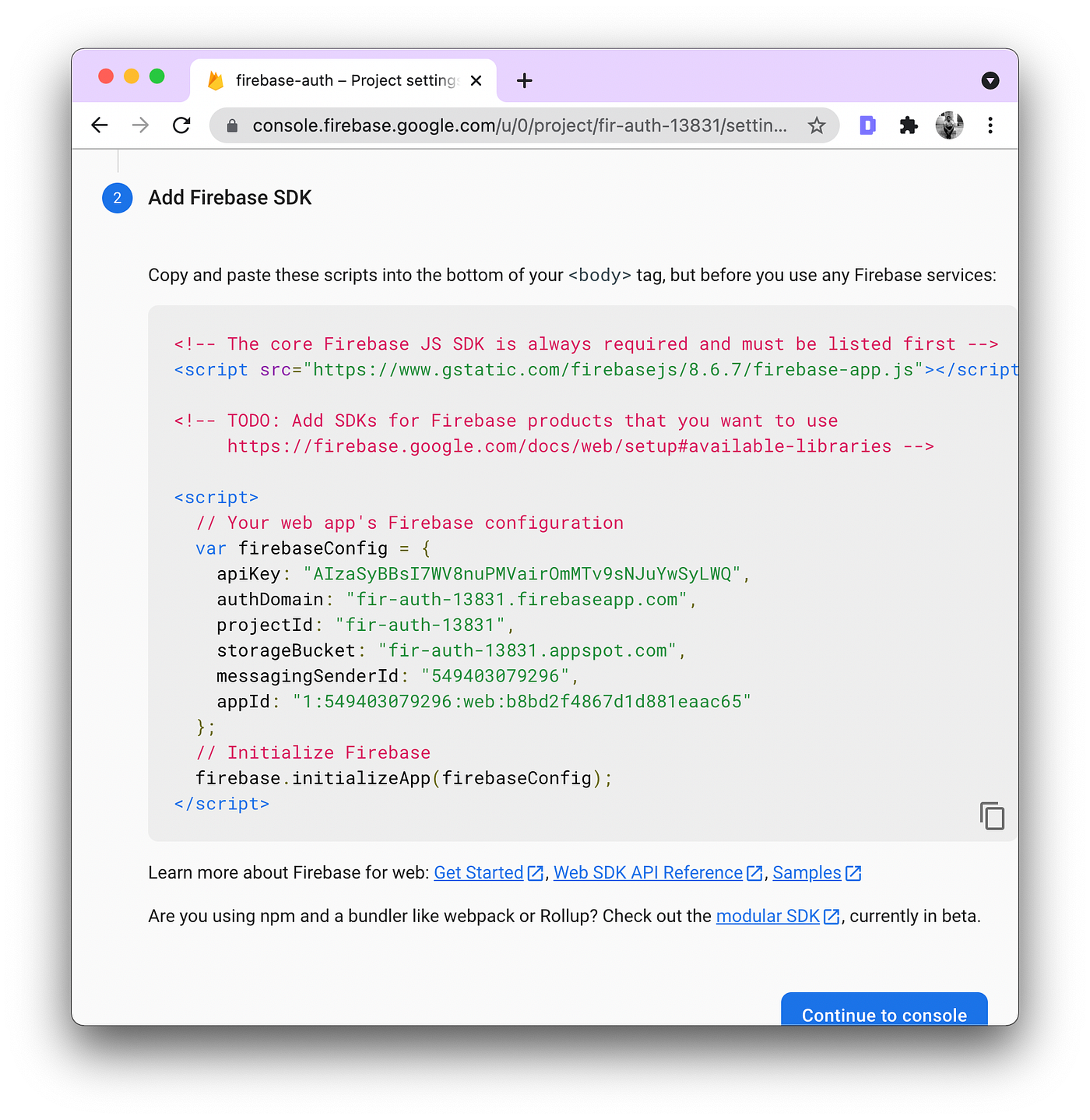Screen dimensions: 1090x1120
Task: Close the firebase-auth Project settings tab
Action: coord(476,80)
